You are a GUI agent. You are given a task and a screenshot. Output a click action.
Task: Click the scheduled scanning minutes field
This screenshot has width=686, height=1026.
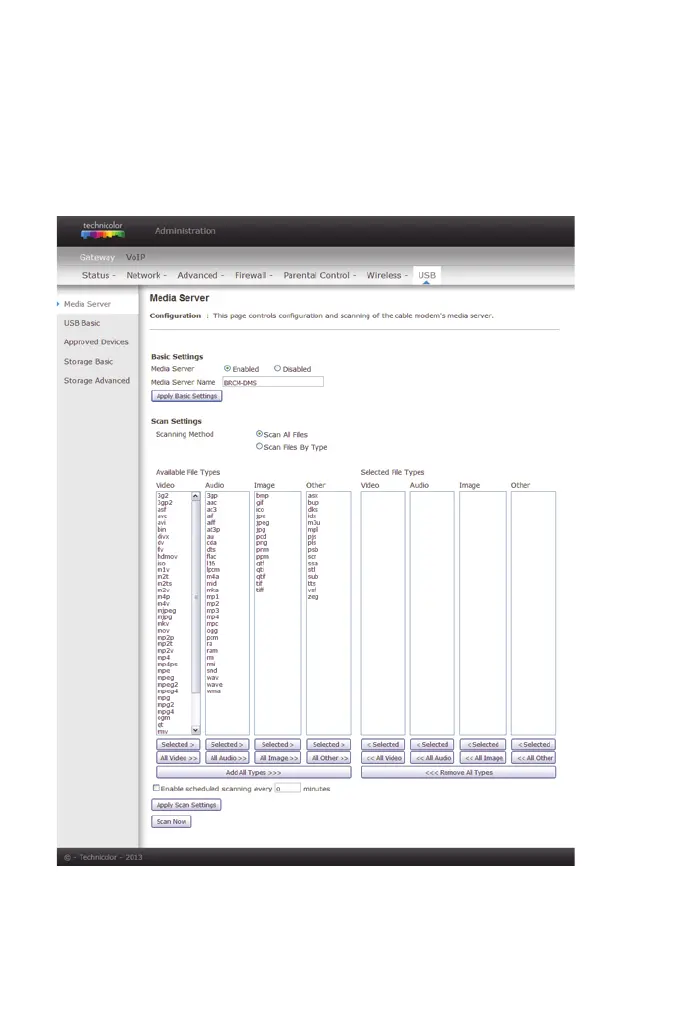pos(287,788)
